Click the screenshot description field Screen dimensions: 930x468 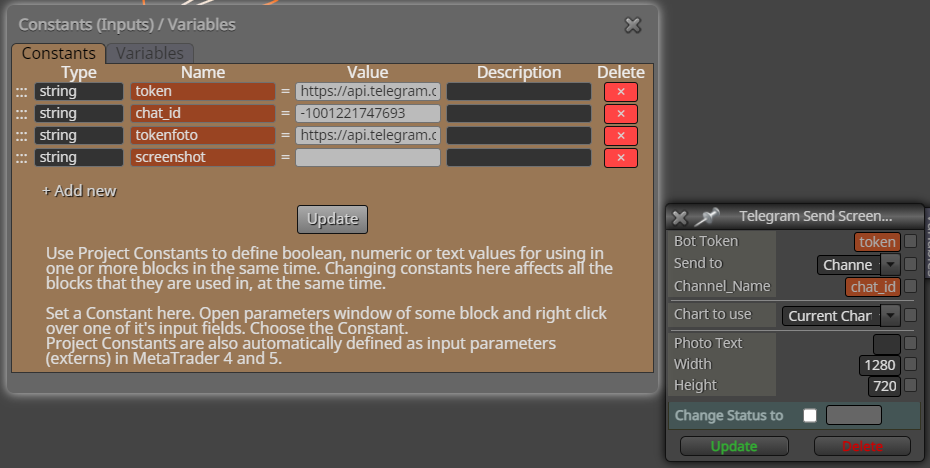[x=519, y=157]
